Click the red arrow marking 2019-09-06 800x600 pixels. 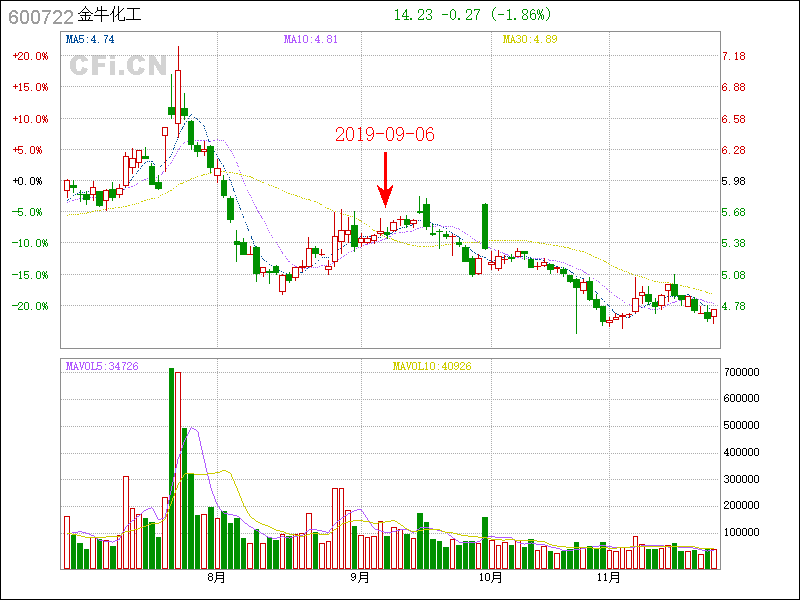[385, 180]
